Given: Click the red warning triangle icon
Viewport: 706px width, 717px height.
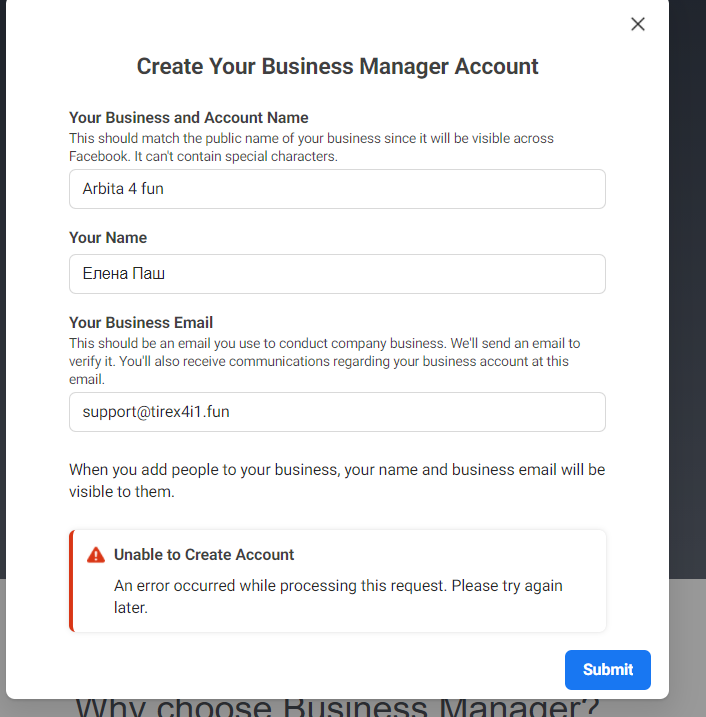Looking at the screenshot, I should 96,555.
